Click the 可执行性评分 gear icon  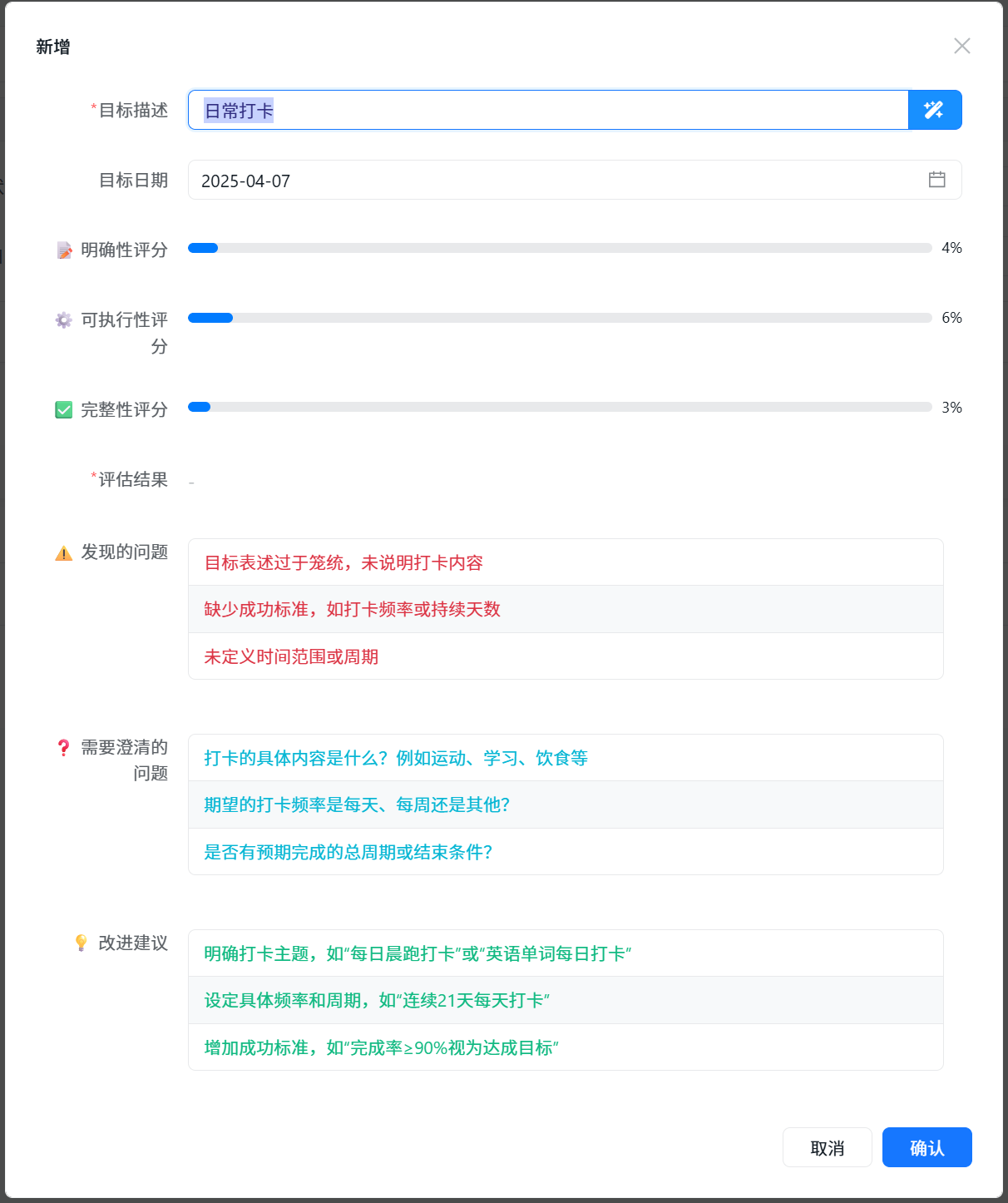coord(64,319)
